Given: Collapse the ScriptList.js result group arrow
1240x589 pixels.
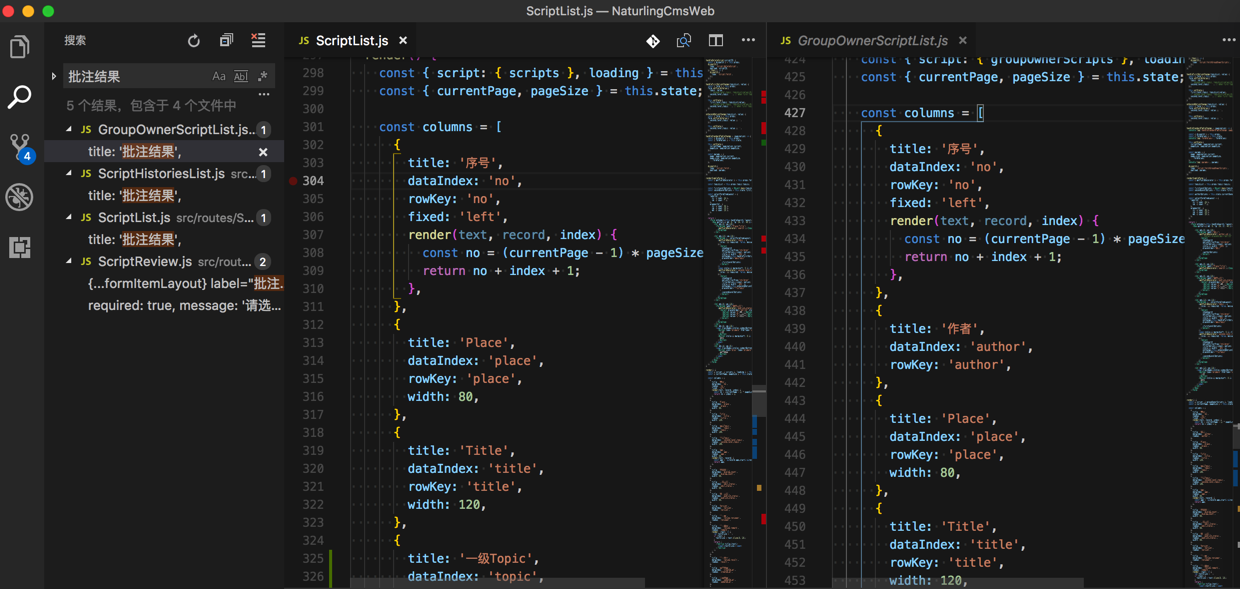Looking at the screenshot, I should 69,218.
